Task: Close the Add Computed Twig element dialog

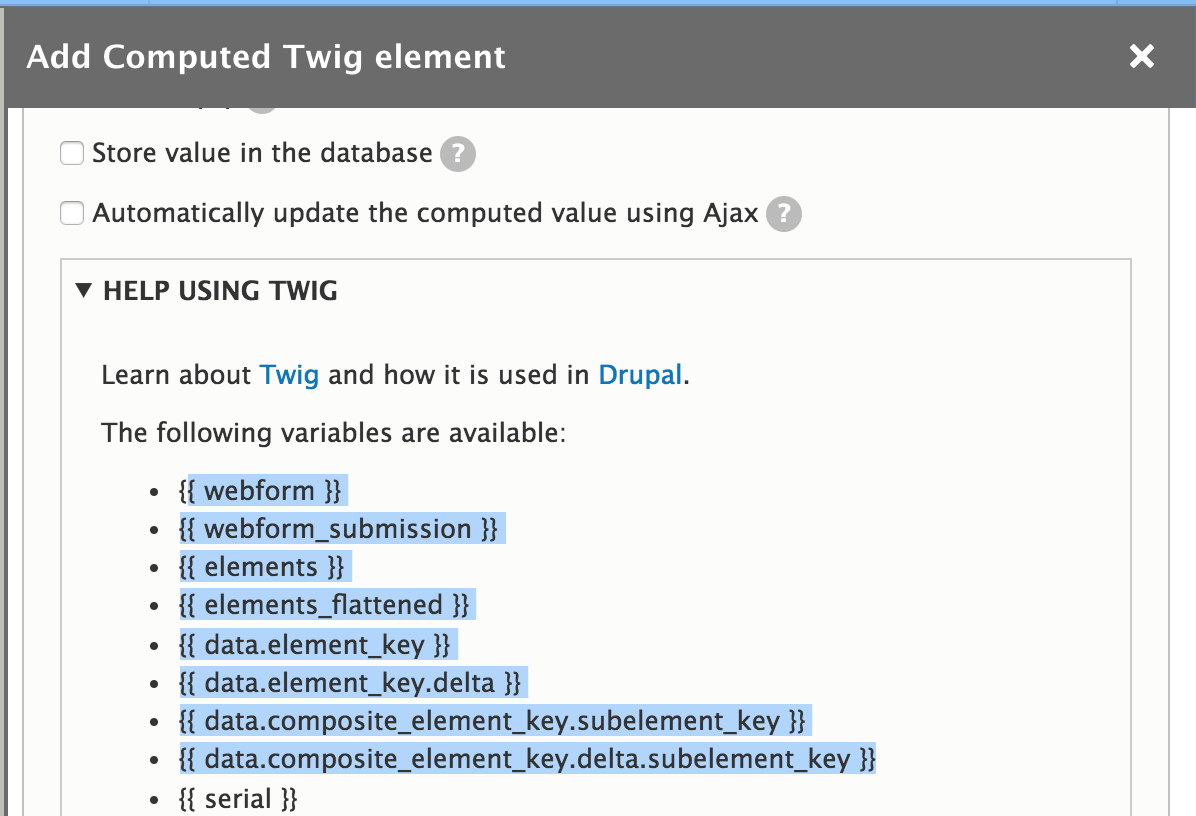Action: tap(1141, 56)
